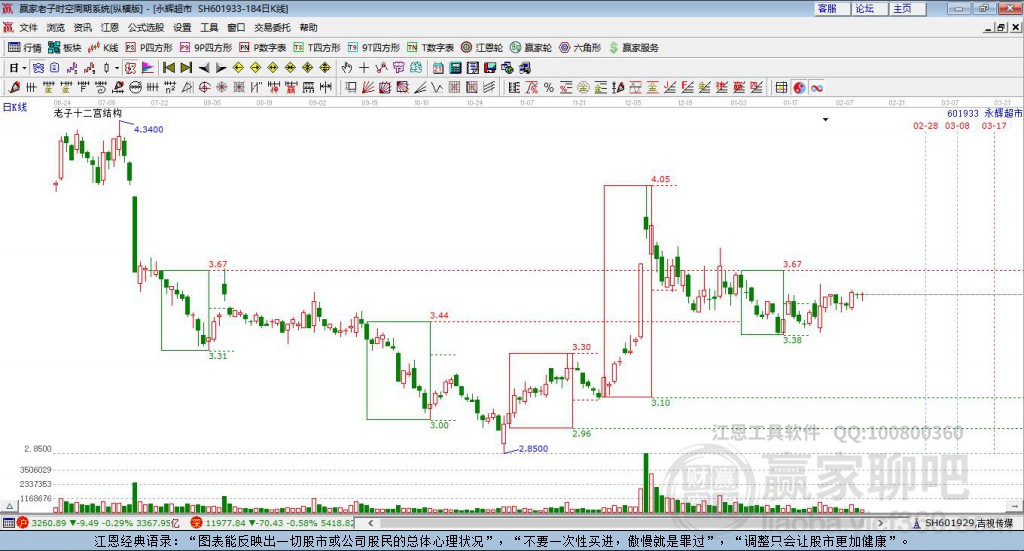The height and width of the screenshot is (551, 1024).
Task: Click the 江恩轮 (Gann wheel) toolbar icon
Action: [482, 47]
